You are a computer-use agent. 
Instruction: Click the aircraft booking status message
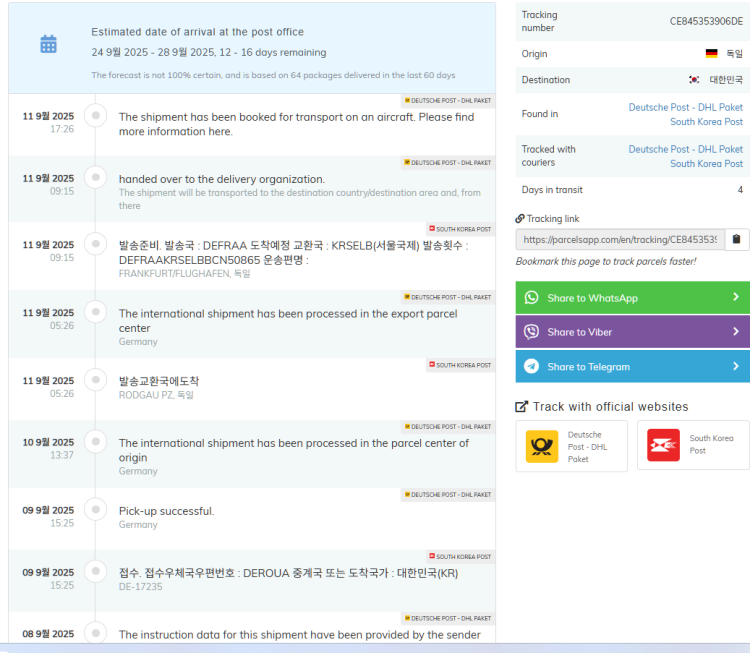pyautogui.click(x=297, y=124)
